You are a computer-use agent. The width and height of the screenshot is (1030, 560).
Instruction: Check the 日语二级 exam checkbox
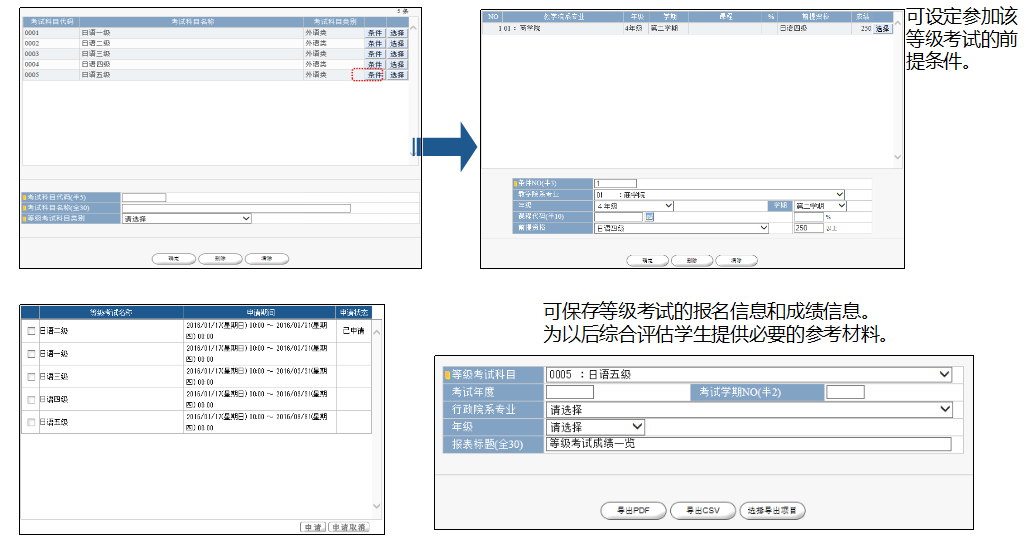click(x=31, y=331)
